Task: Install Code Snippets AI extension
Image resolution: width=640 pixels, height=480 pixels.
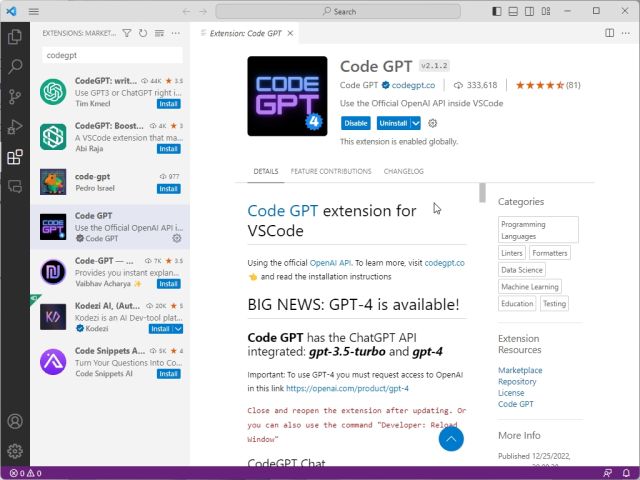Action: click(x=169, y=374)
